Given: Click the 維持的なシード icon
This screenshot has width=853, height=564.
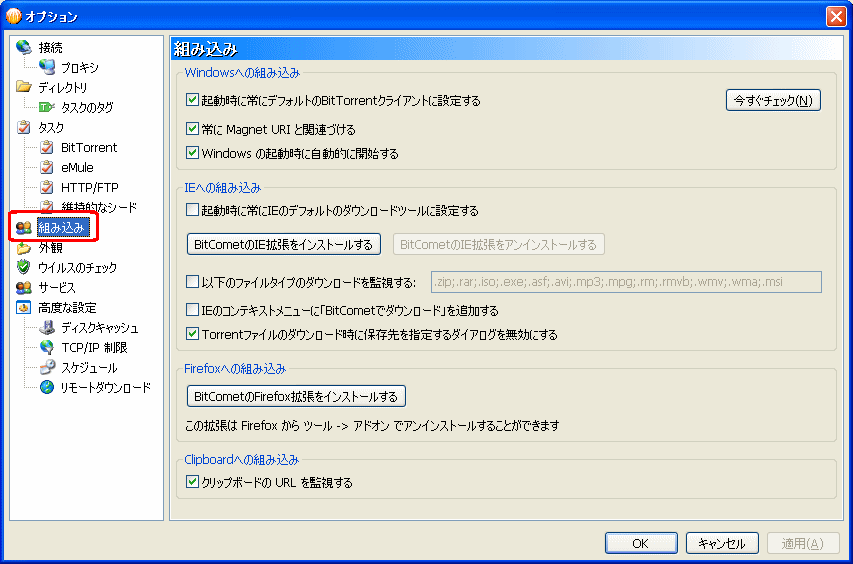Looking at the screenshot, I should [47, 206].
